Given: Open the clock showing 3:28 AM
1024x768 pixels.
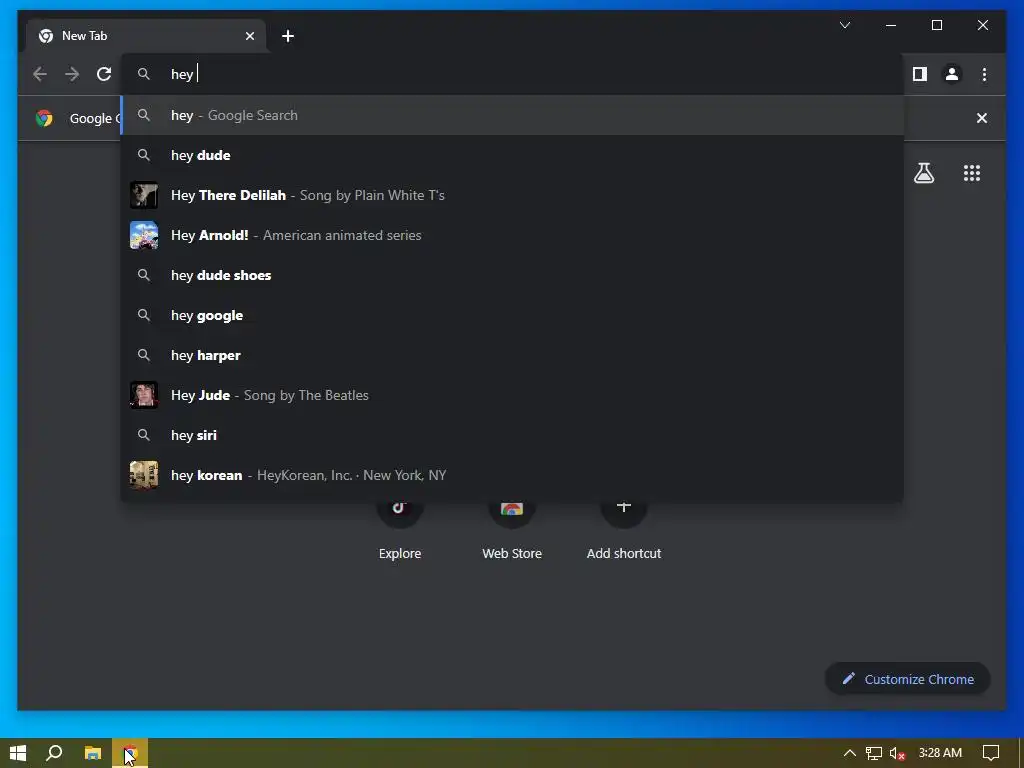Looking at the screenshot, I should coord(940,753).
